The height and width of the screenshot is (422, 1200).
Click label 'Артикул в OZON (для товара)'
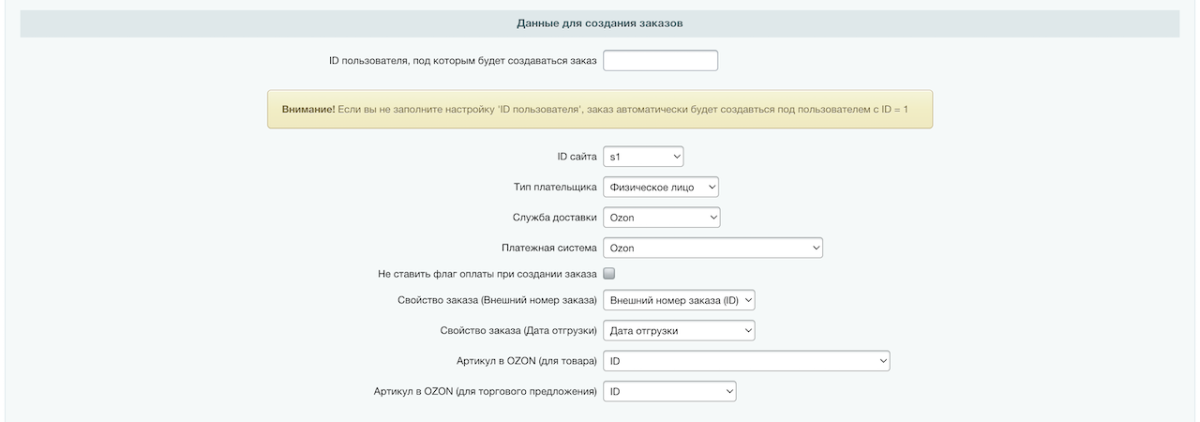(x=525, y=362)
